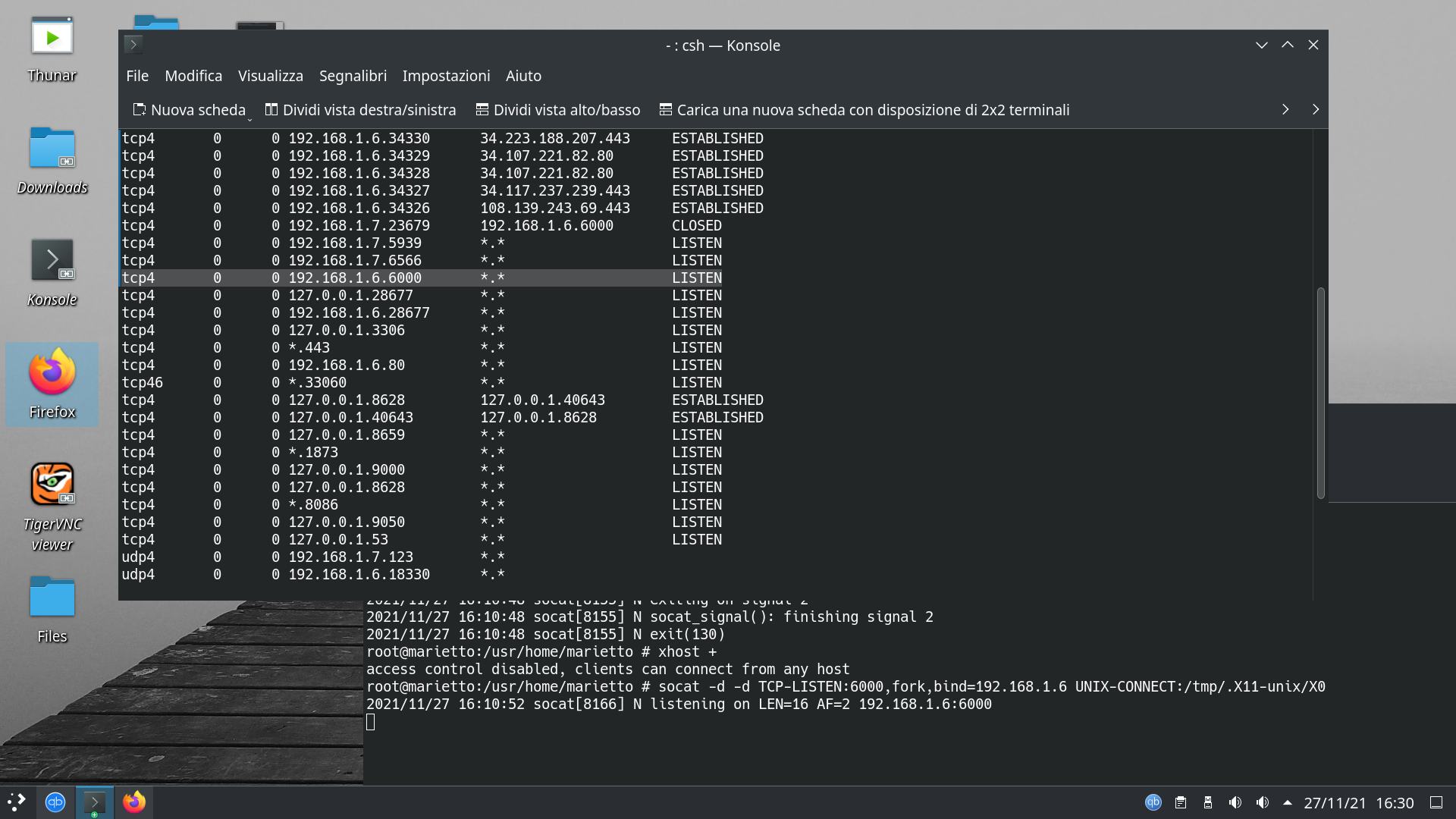Open the Visualizza menu
The height and width of the screenshot is (819, 1456).
tap(270, 76)
